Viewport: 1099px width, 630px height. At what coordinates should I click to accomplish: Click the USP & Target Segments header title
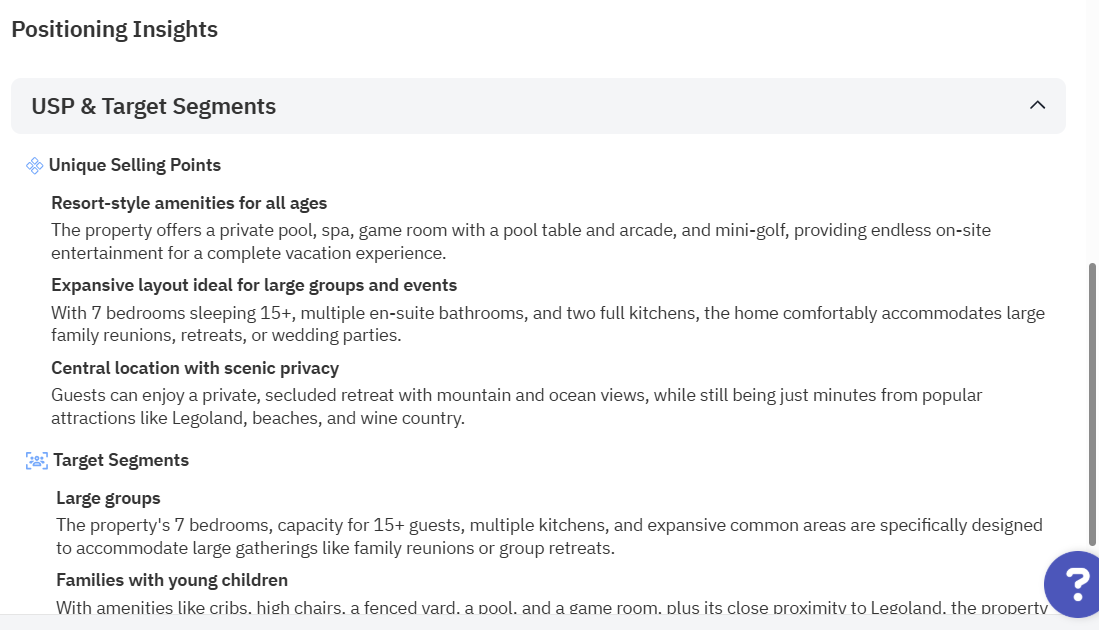pyautogui.click(x=154, y=106)
